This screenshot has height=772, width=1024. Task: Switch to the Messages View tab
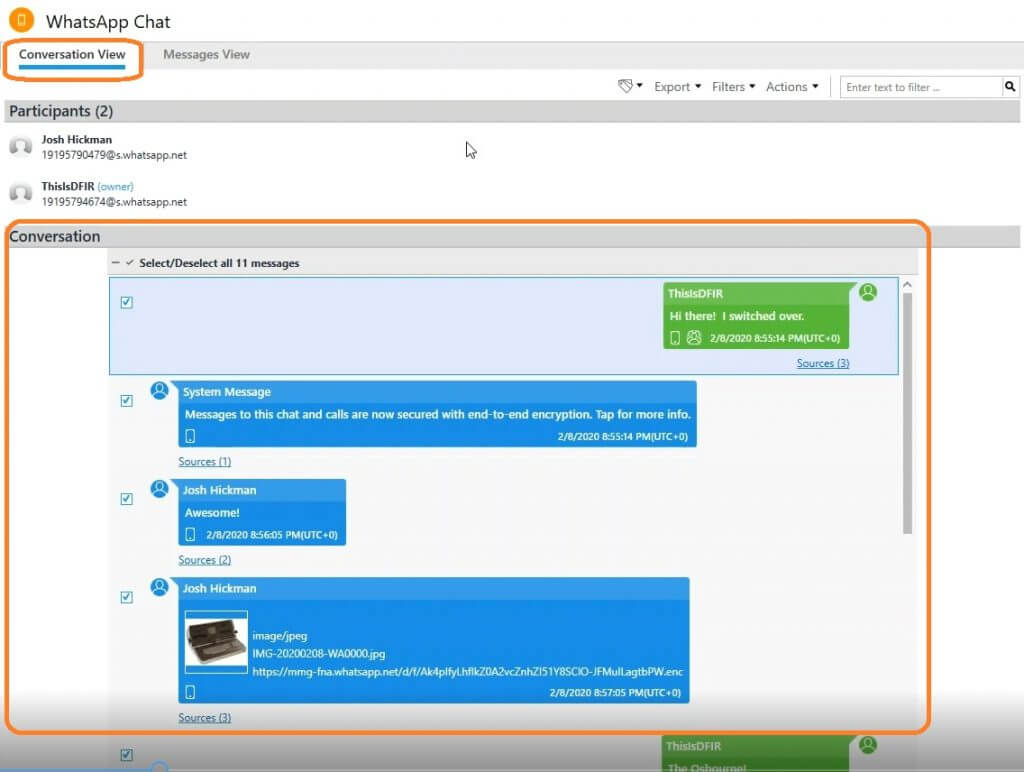[206, 55]
